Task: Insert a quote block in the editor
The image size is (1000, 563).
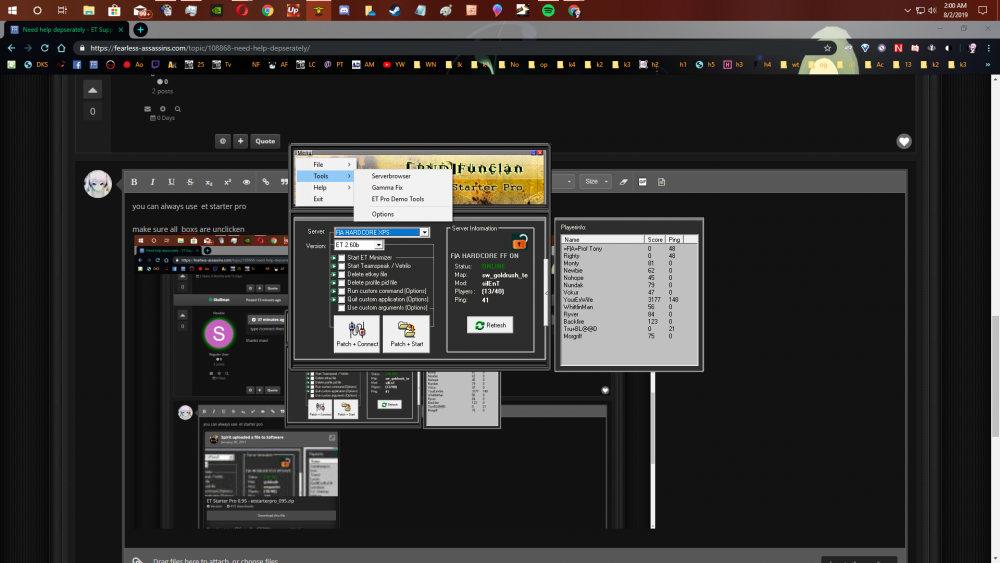Action: point(284,182)
